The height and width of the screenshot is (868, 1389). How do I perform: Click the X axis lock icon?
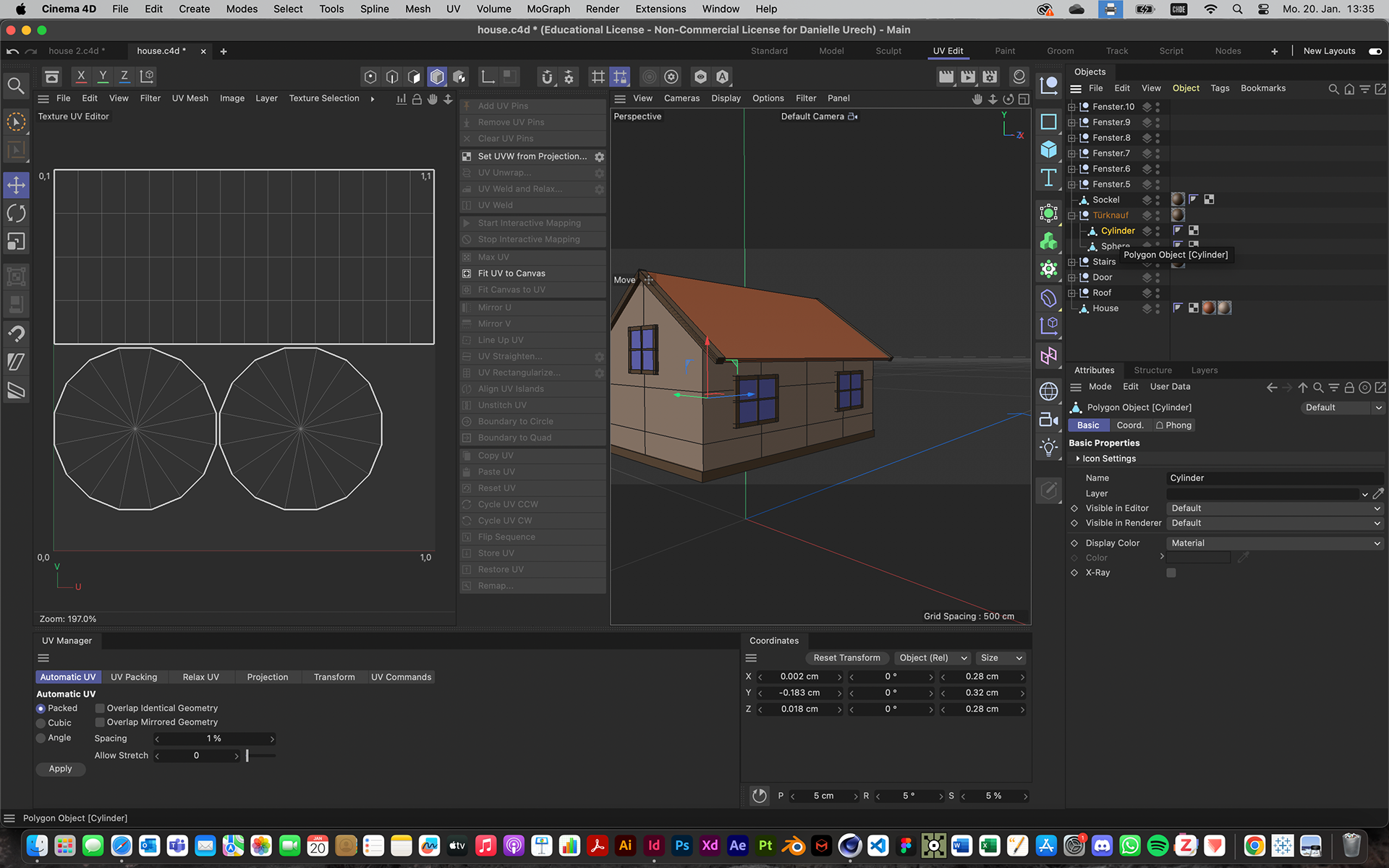(81, 76)
